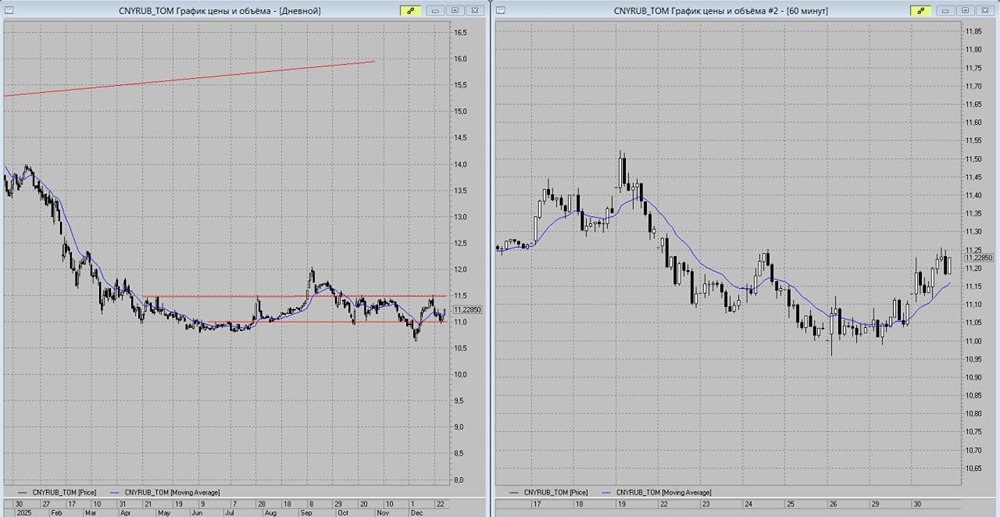Click the current price label 11,22850 on the 60-minute chart
The height and width of the screenshot is (517, 1000).
tap(979, 257)
